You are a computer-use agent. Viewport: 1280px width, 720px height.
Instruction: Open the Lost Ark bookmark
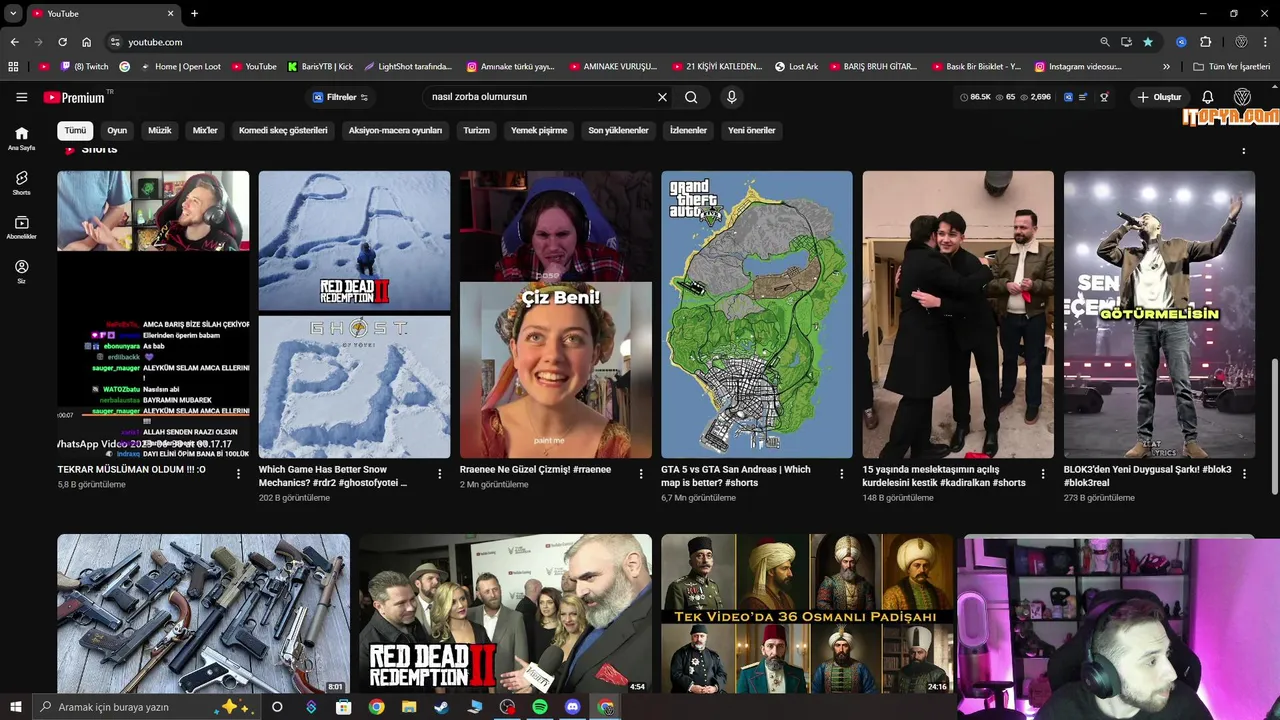(x=796, y=67)
